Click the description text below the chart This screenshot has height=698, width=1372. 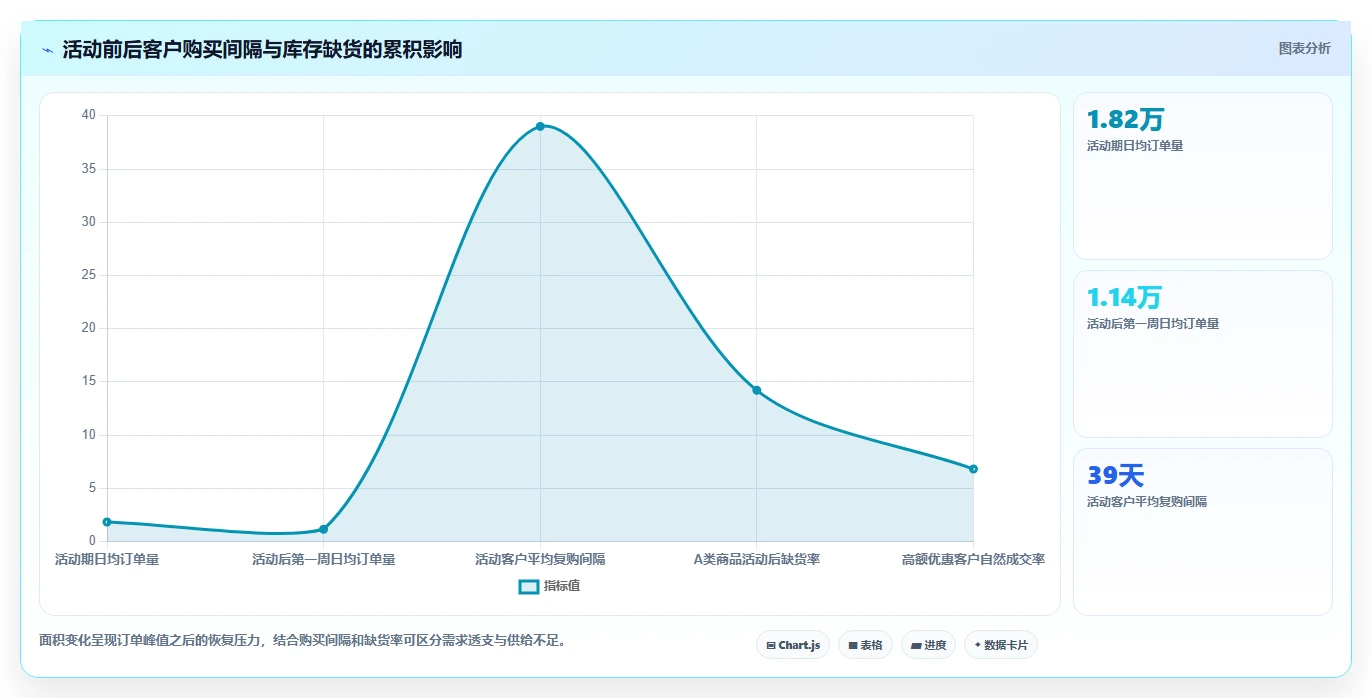pyautogui.click(x=302, y=640)
